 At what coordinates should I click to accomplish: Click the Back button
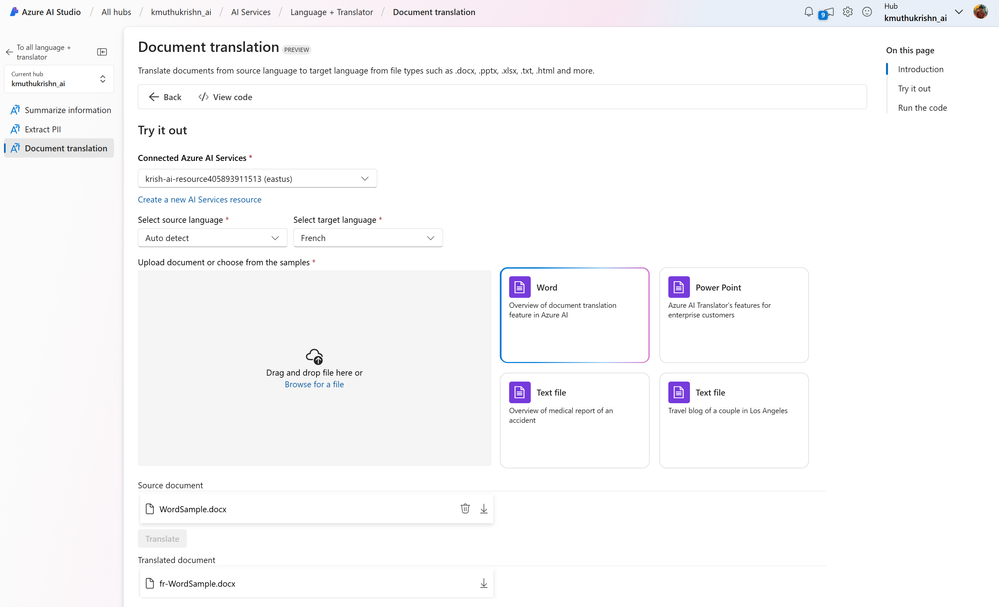(165, 97)
